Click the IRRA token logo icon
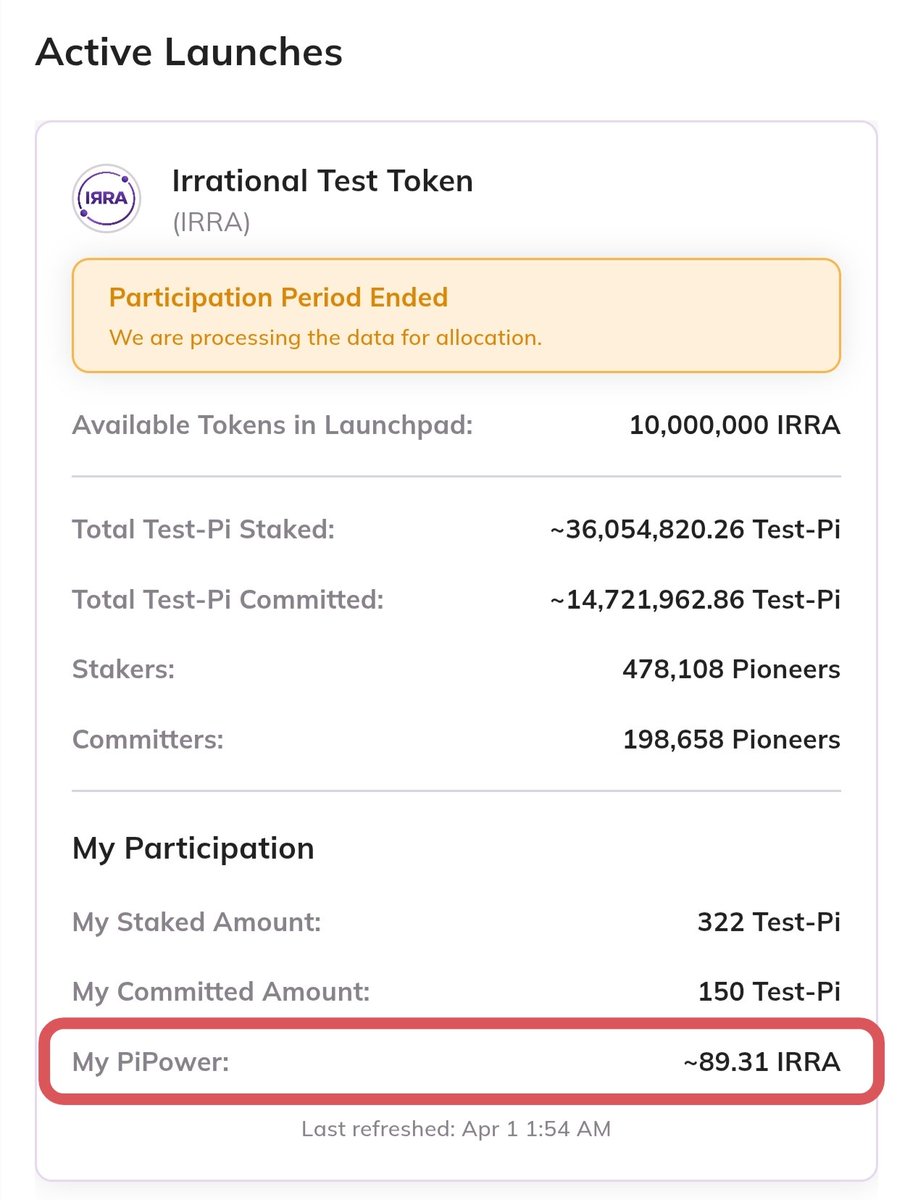 coord(107,199)
